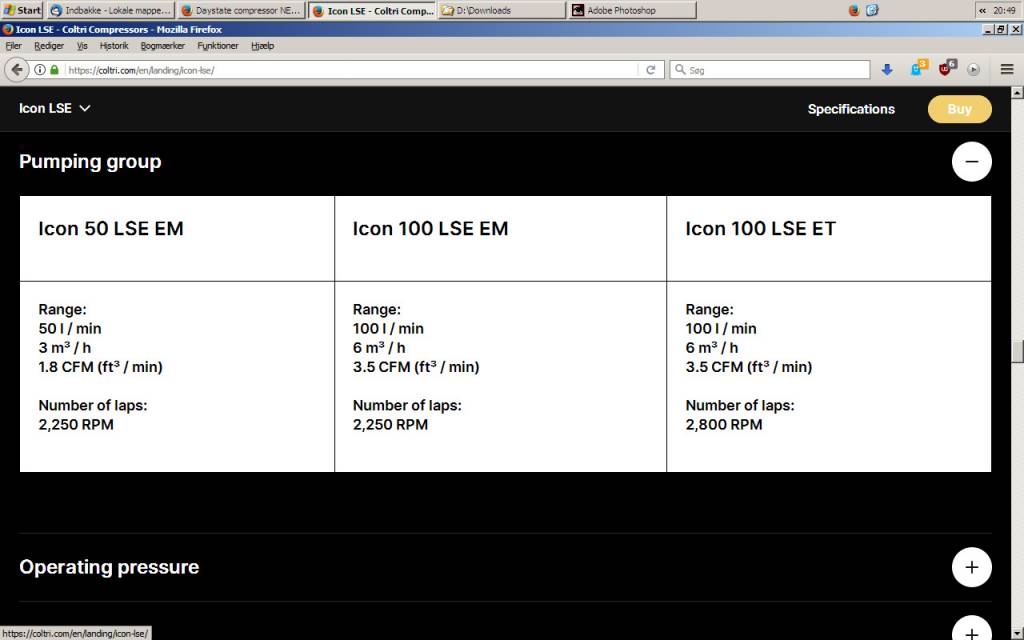The width and height of the screenshot is (1024, 640).
Task: Click "100 l / min" under Icon 100 LSE ET
Action: [721, 328]
